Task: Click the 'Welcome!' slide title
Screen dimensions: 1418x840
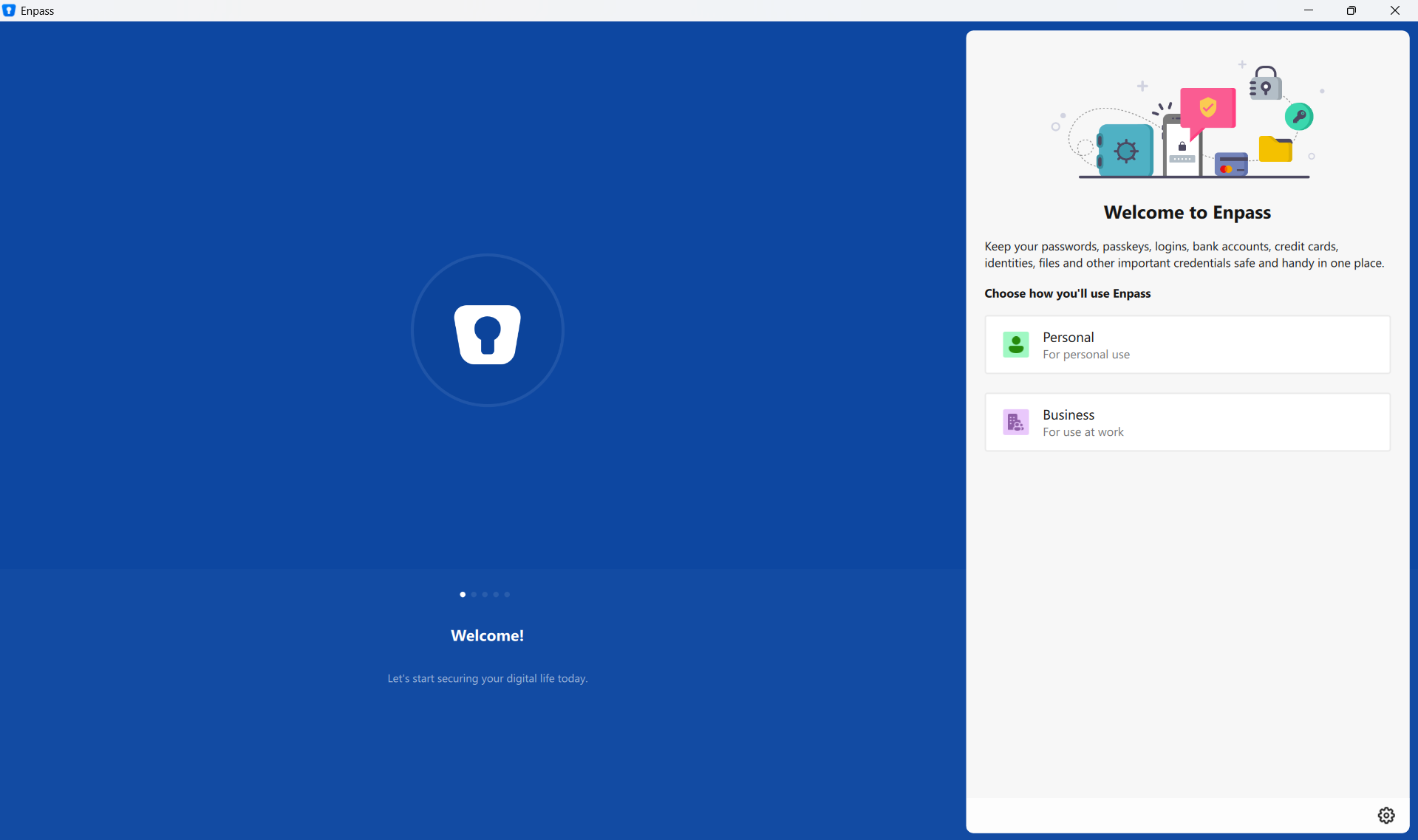Action: pos(488,635)
